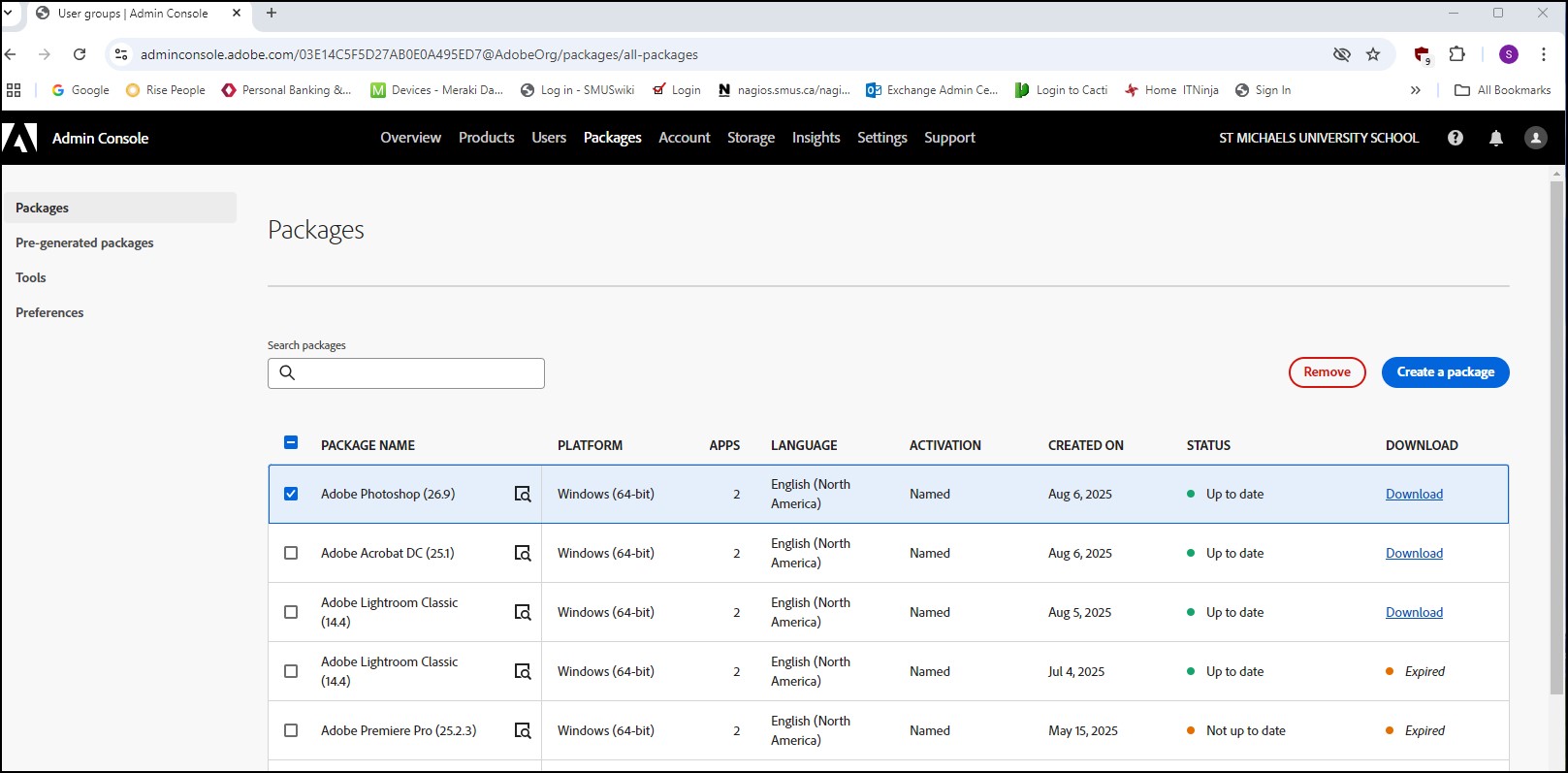View details icon for Lightroom Classic Jul 4 row
Viewport: 1568px width, 773px height.
(523, 671)
